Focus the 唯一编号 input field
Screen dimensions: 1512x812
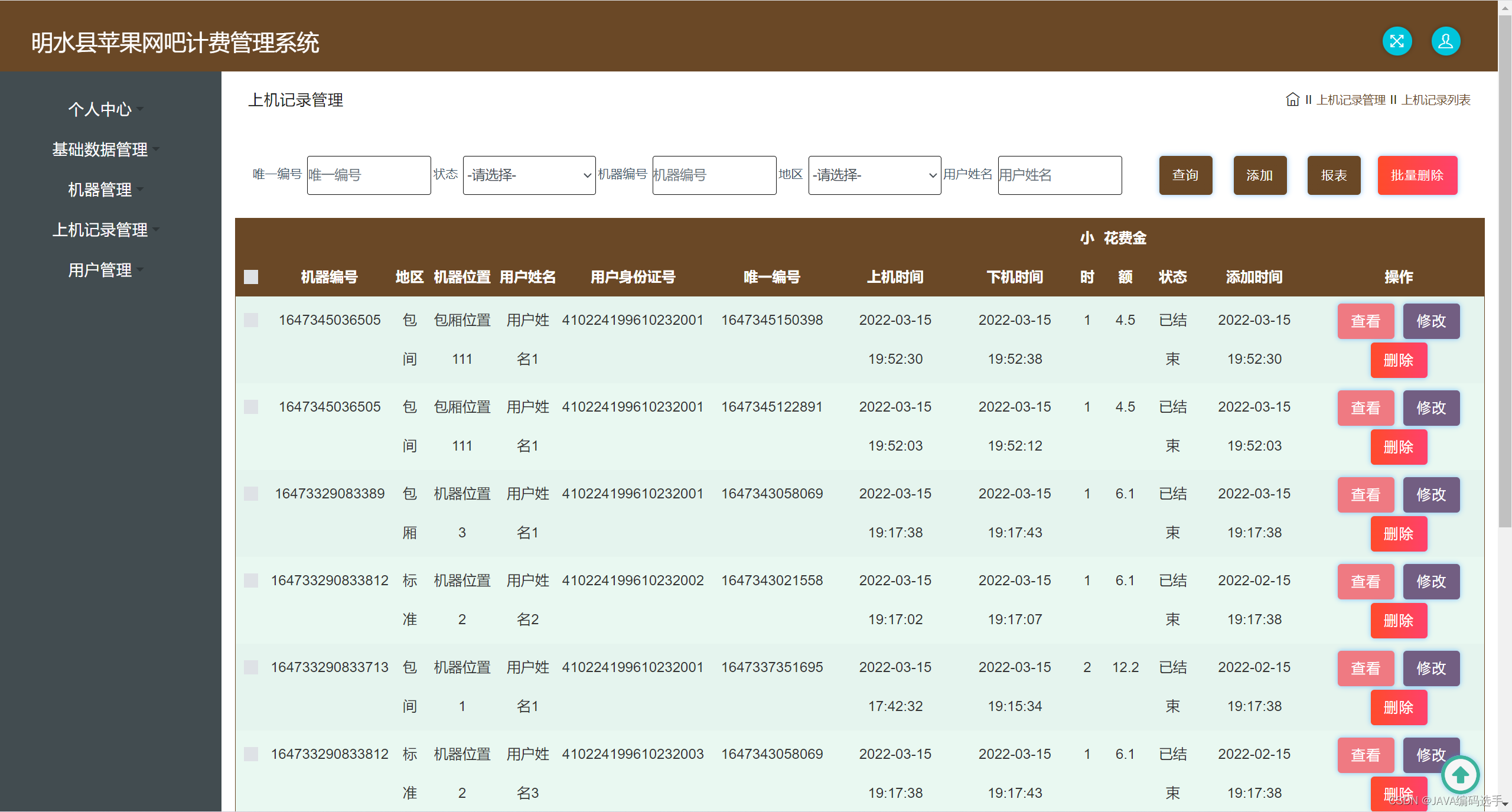(x=369, y=175)
